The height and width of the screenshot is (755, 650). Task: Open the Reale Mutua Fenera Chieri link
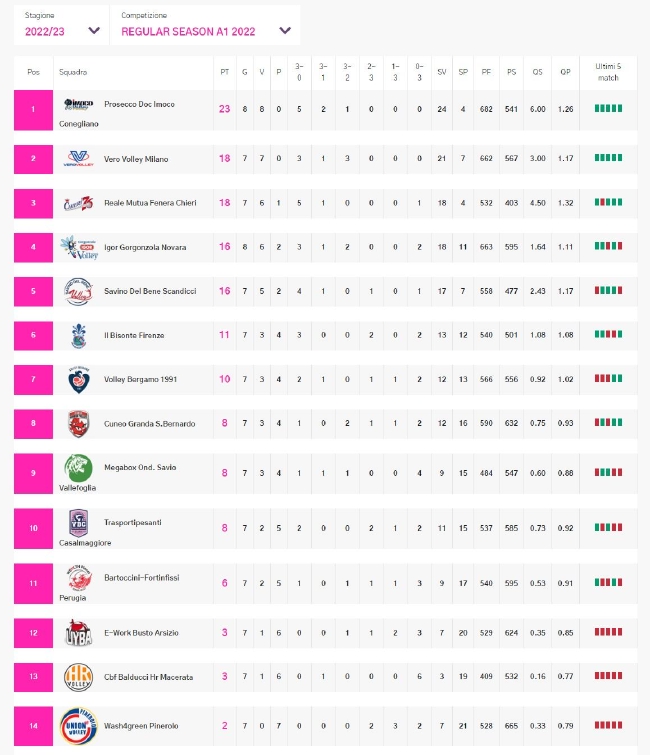tap(150, 203)
